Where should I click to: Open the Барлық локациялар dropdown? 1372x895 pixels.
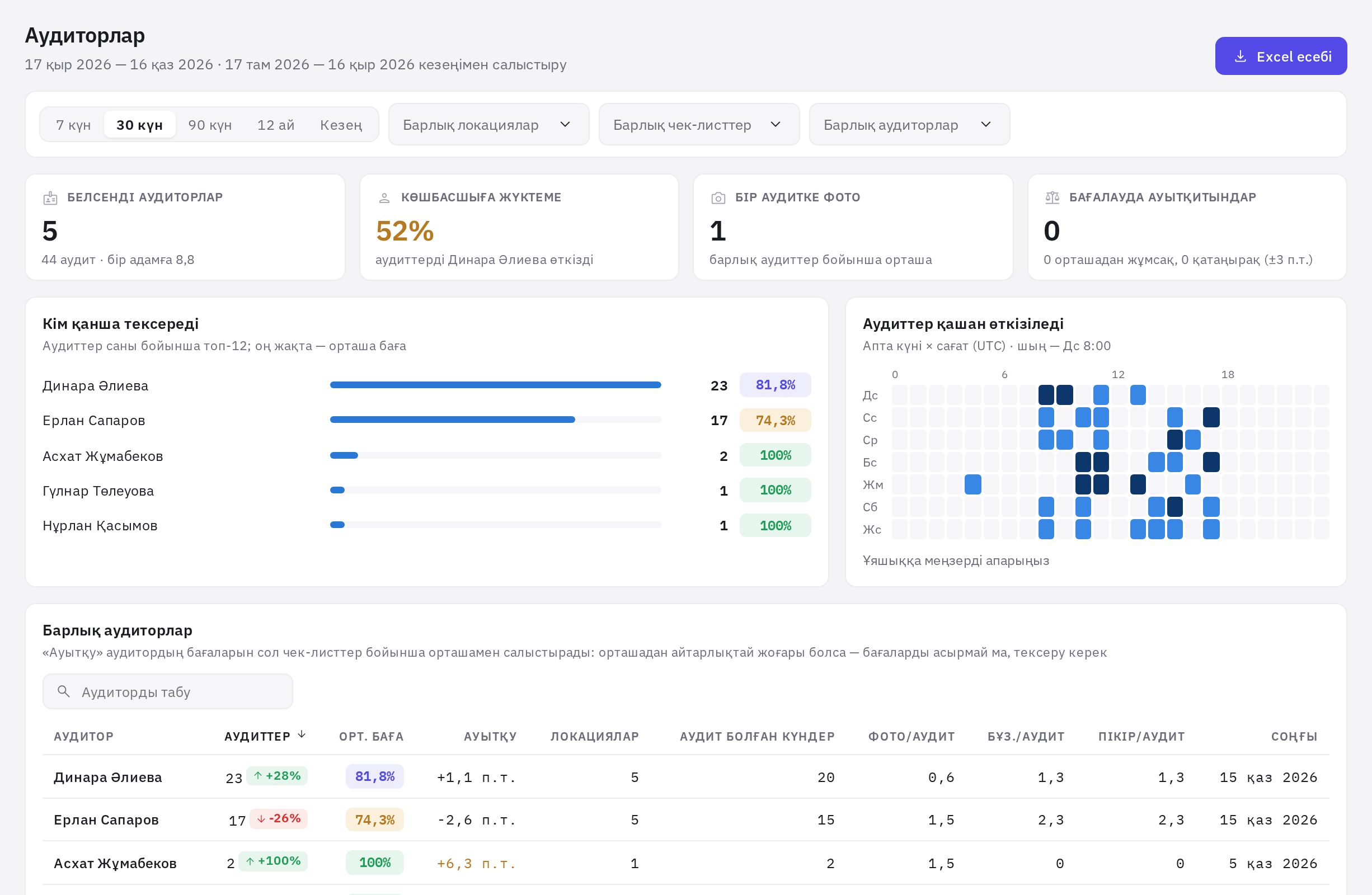click(x=489, y=125)
